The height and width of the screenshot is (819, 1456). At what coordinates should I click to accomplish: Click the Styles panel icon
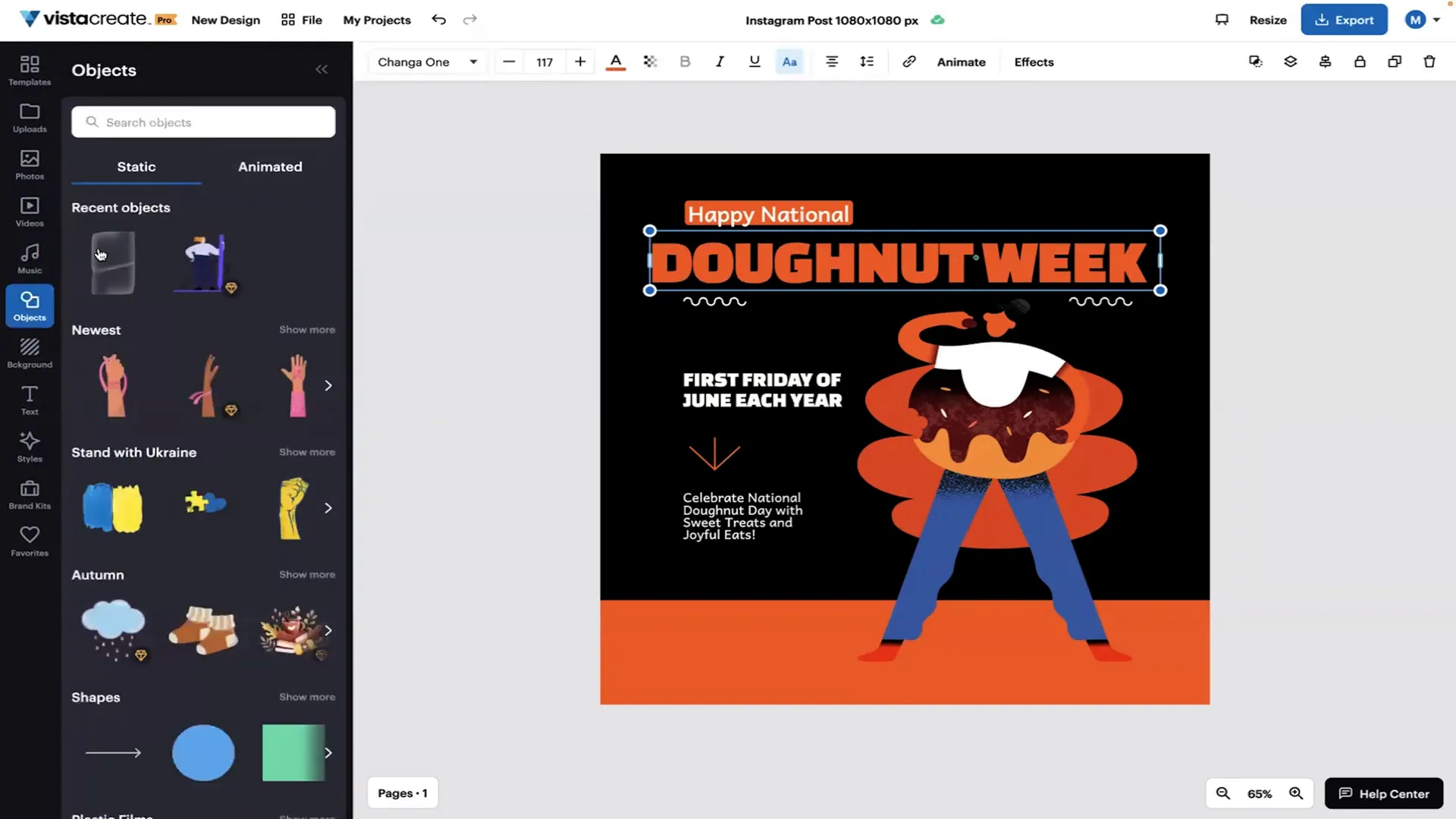[29, 446]
